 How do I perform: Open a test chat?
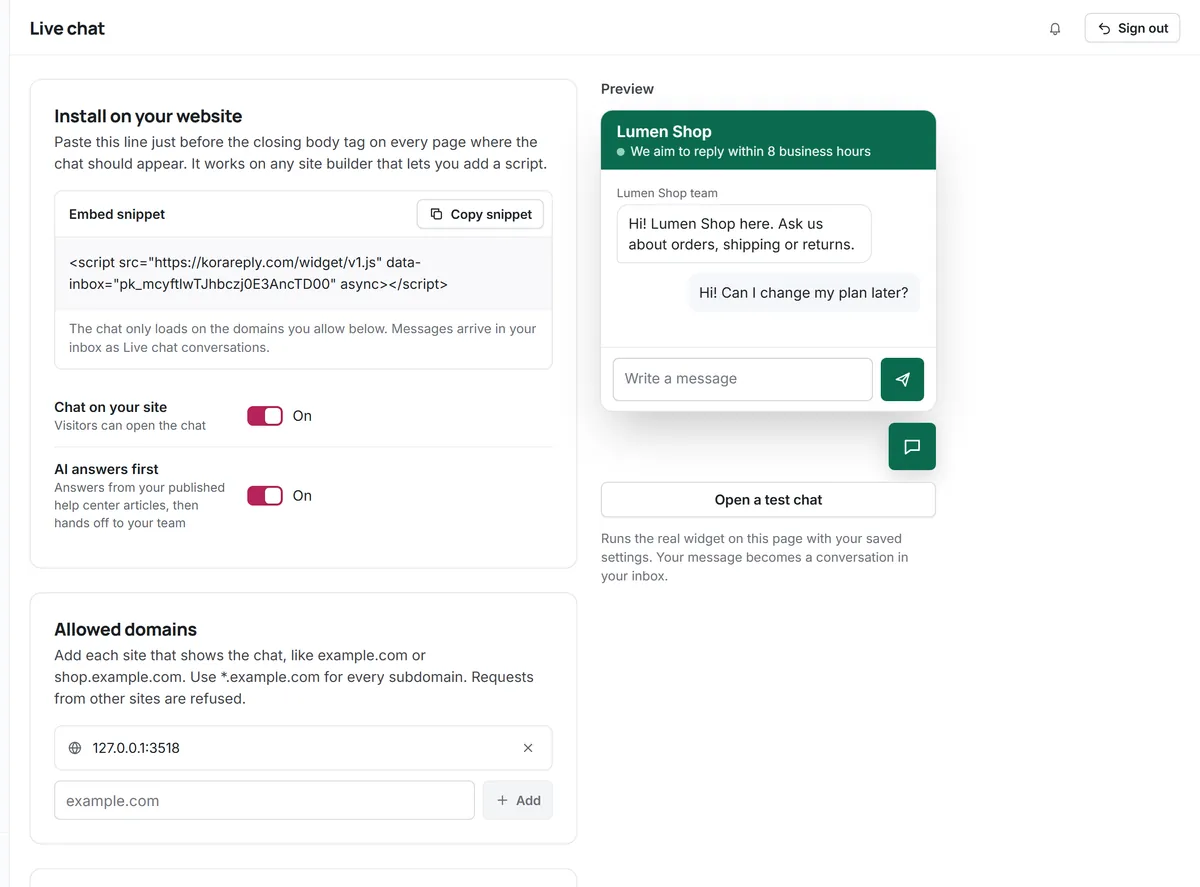click(x=768, y=500)
